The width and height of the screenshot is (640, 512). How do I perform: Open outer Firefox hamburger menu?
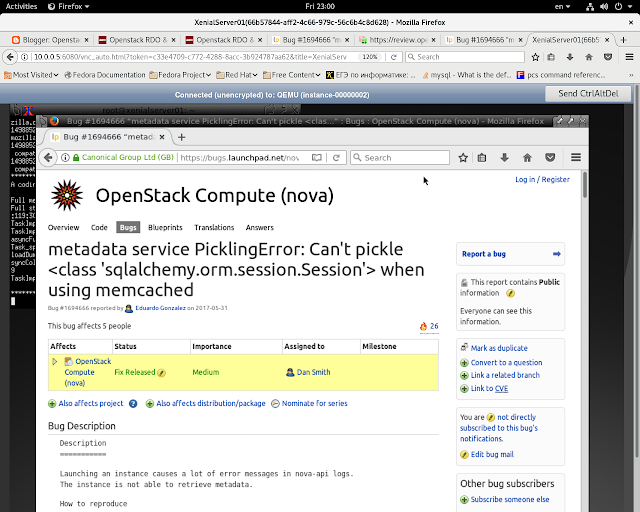(x=629, y=57)
